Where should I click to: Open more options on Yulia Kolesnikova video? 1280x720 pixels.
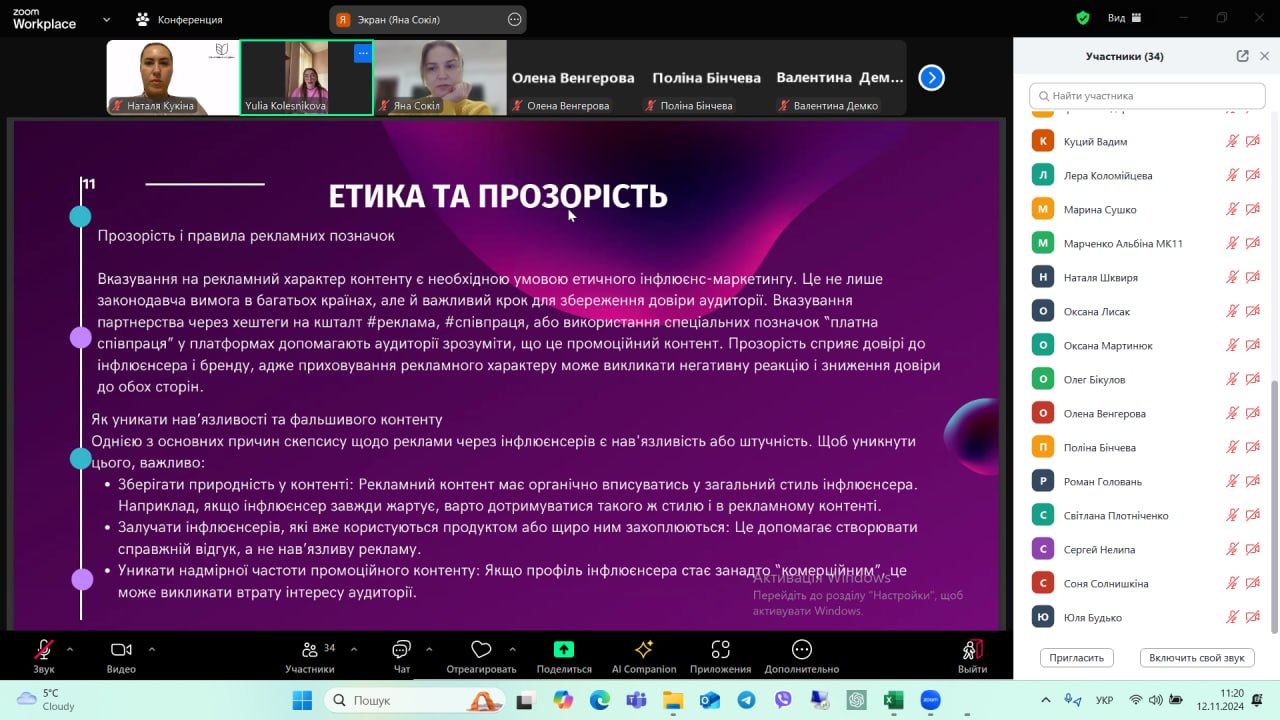pos(362,53)
